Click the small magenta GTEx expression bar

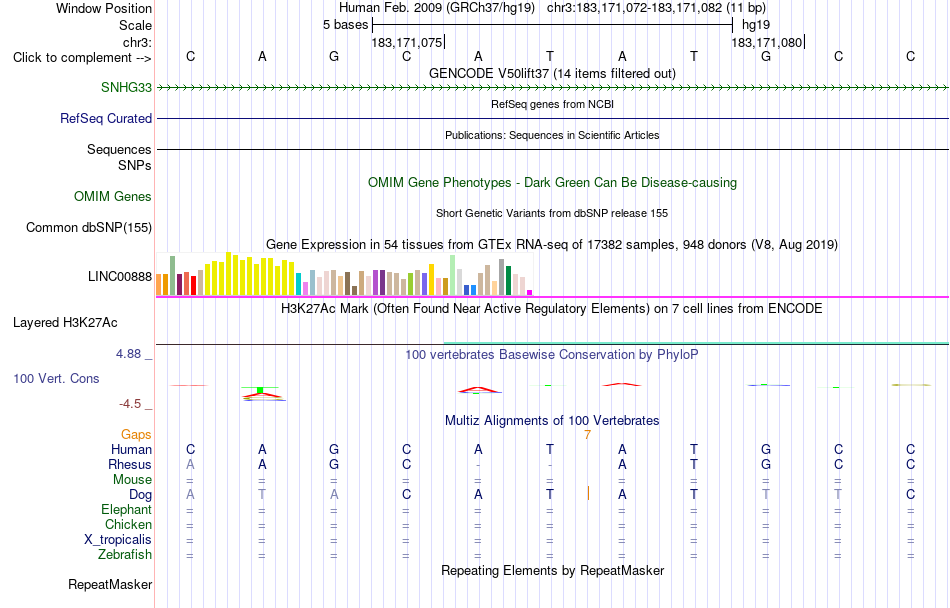pyautogui.click(x=529, y=293)
